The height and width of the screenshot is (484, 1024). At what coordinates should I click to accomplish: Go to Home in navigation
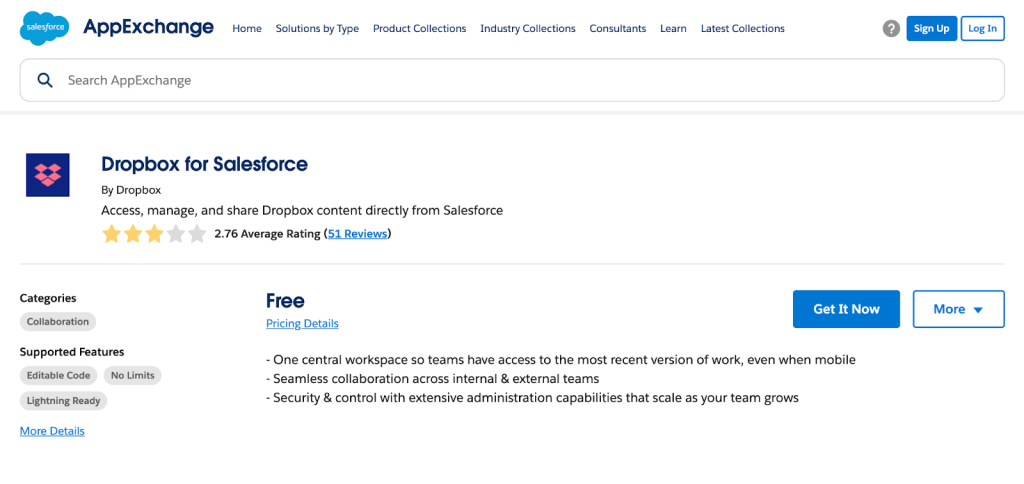click(247, 29)
